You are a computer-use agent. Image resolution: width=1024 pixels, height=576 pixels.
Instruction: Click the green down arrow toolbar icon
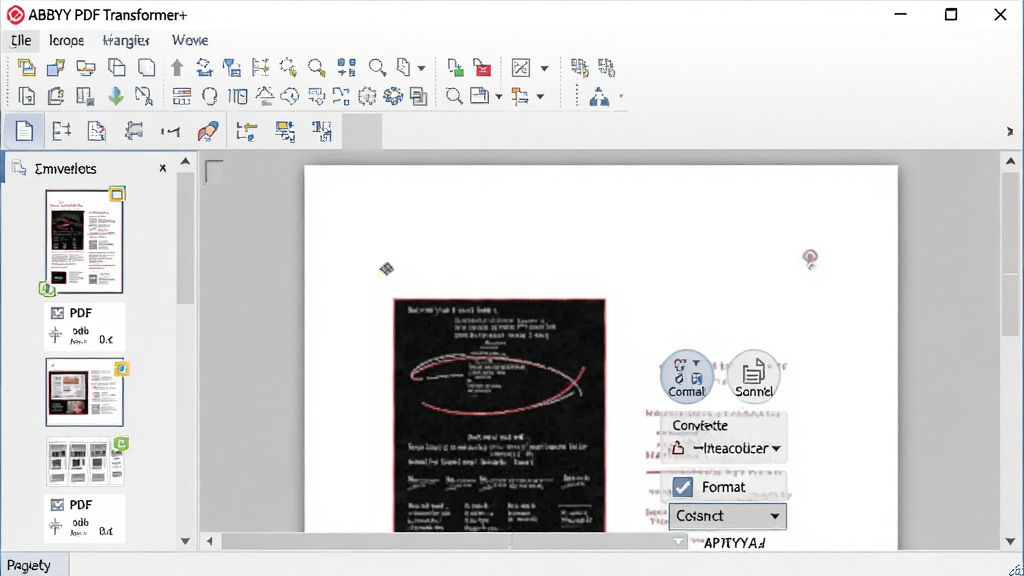tap(116, 96)
